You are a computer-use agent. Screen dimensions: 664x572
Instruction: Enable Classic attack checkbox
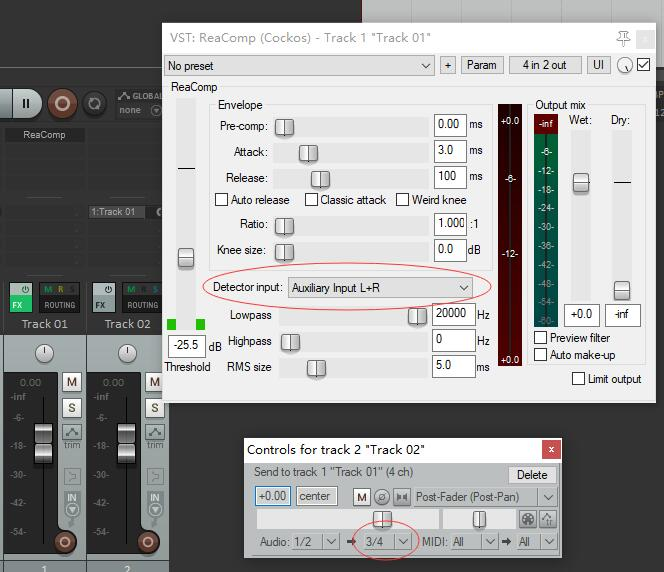tap(311, 200)
